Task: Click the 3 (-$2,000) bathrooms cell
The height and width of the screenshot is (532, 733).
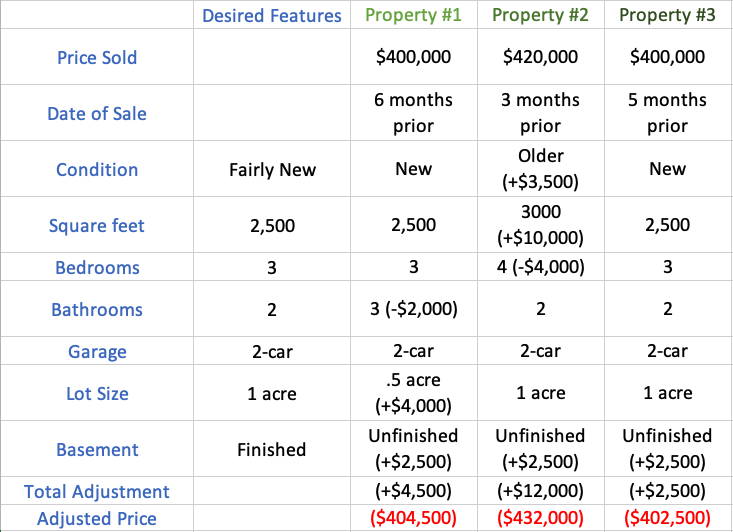Action: pyautogui.click(x=414, y=309)
